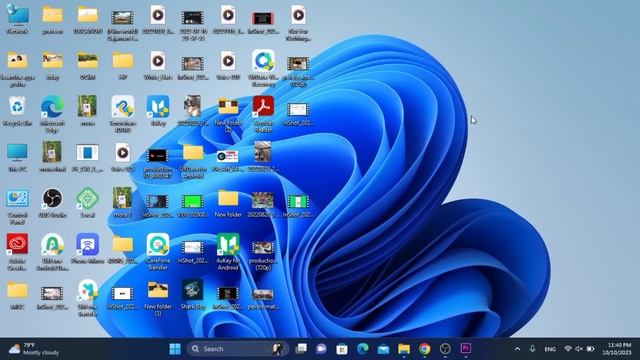Click the battery status icon

(x=590, y=349)
